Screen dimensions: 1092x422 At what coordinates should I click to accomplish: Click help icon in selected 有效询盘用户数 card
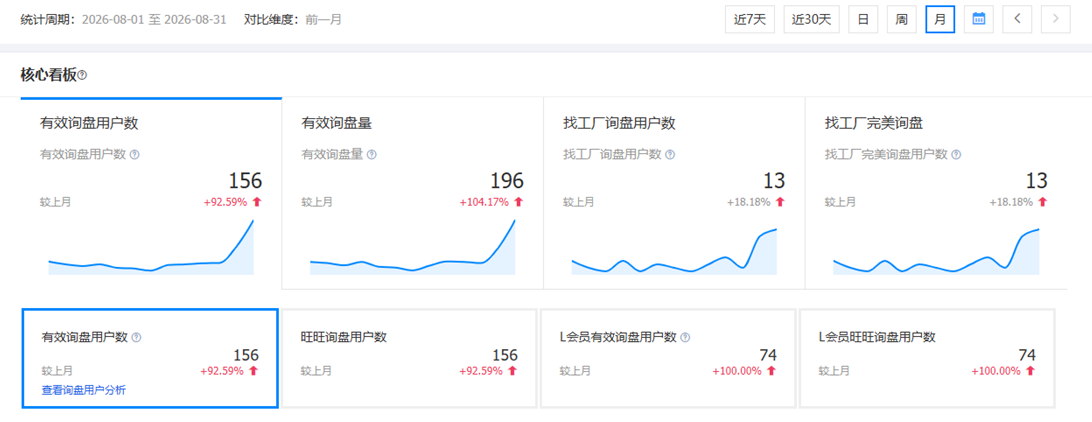tap(136, 337)
